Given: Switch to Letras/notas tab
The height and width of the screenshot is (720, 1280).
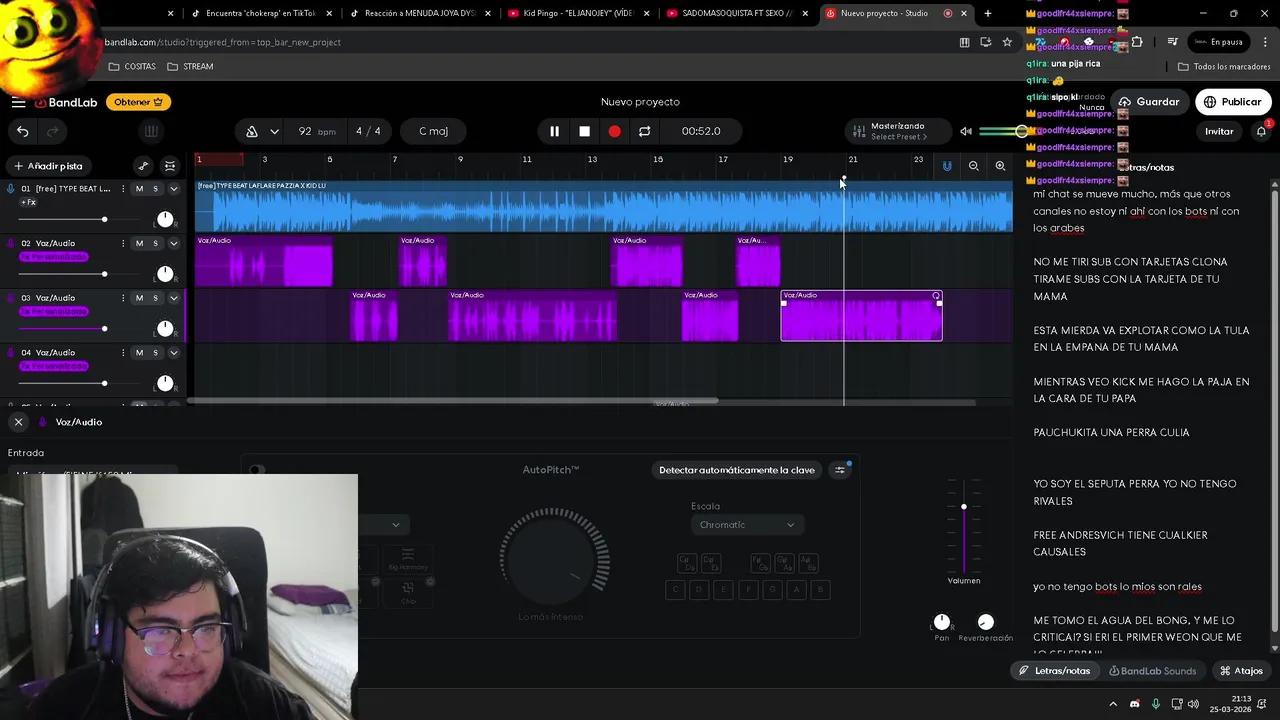Looking at the screenshot, I should coord(1054,671).
